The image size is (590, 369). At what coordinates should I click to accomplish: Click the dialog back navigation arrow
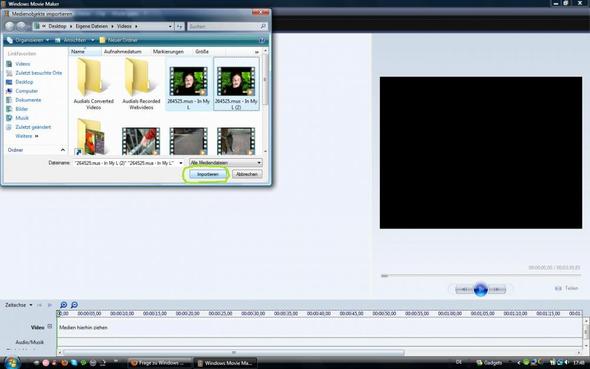[10, 26]
